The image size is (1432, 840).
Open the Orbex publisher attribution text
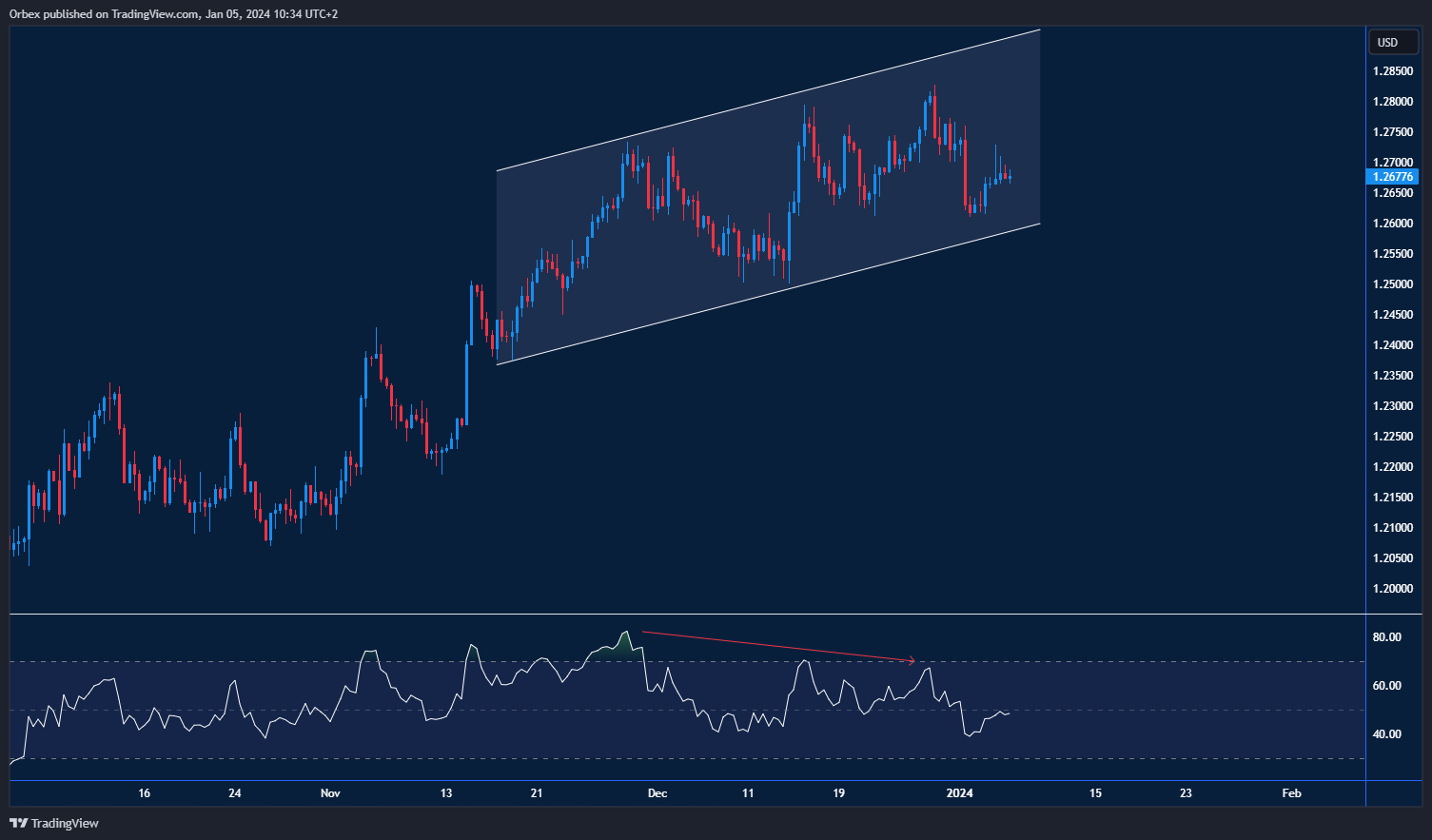pyautogui.click(x=171, y=13)
